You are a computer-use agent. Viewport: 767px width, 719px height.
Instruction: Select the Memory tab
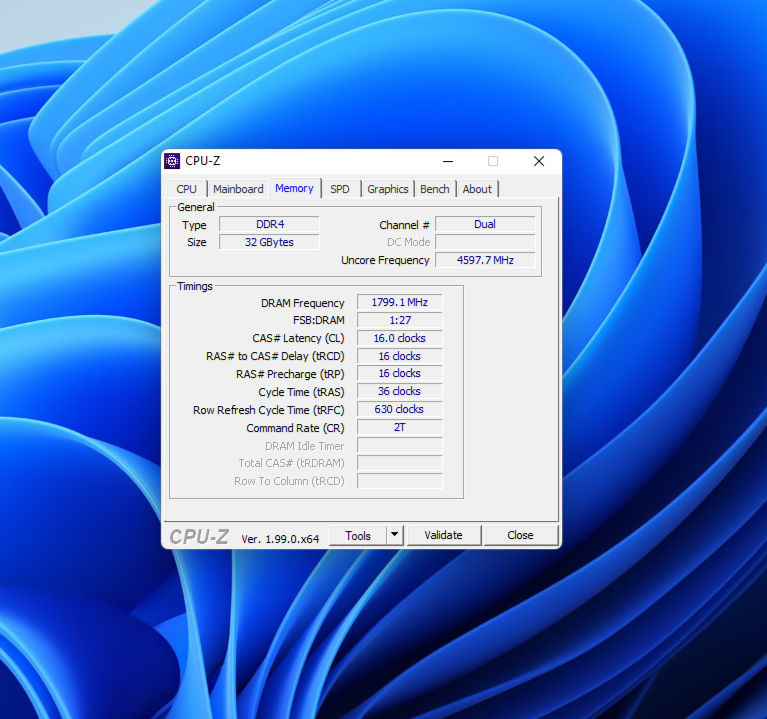294,188
